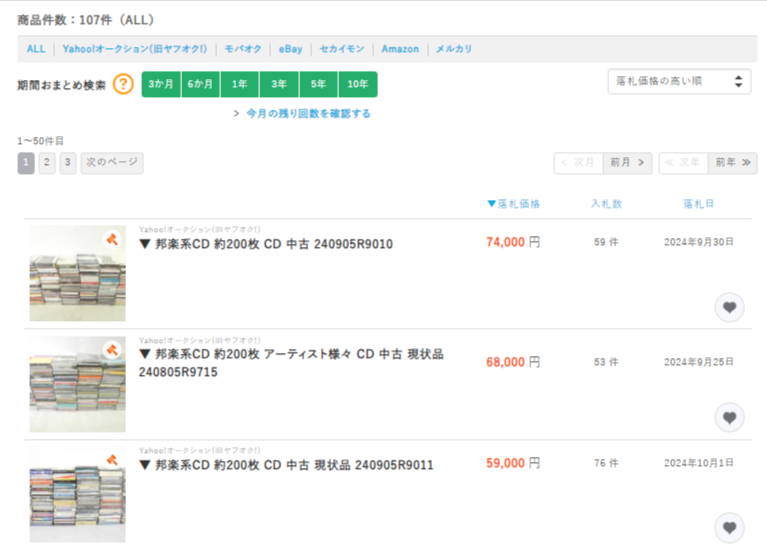Click auction hammer badge on first thumbnail
The width and height of the screenshot is (767, 544).
[112, 239]
